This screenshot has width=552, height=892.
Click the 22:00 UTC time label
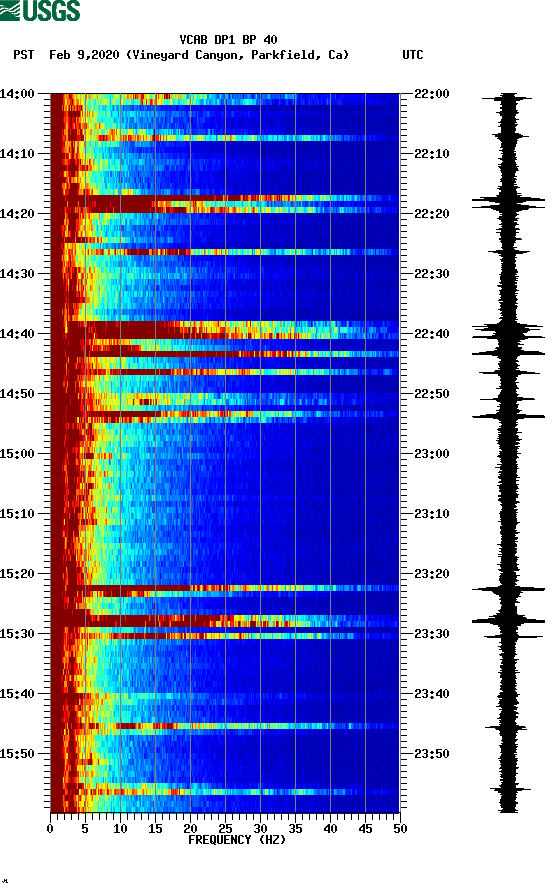[432, 94]
